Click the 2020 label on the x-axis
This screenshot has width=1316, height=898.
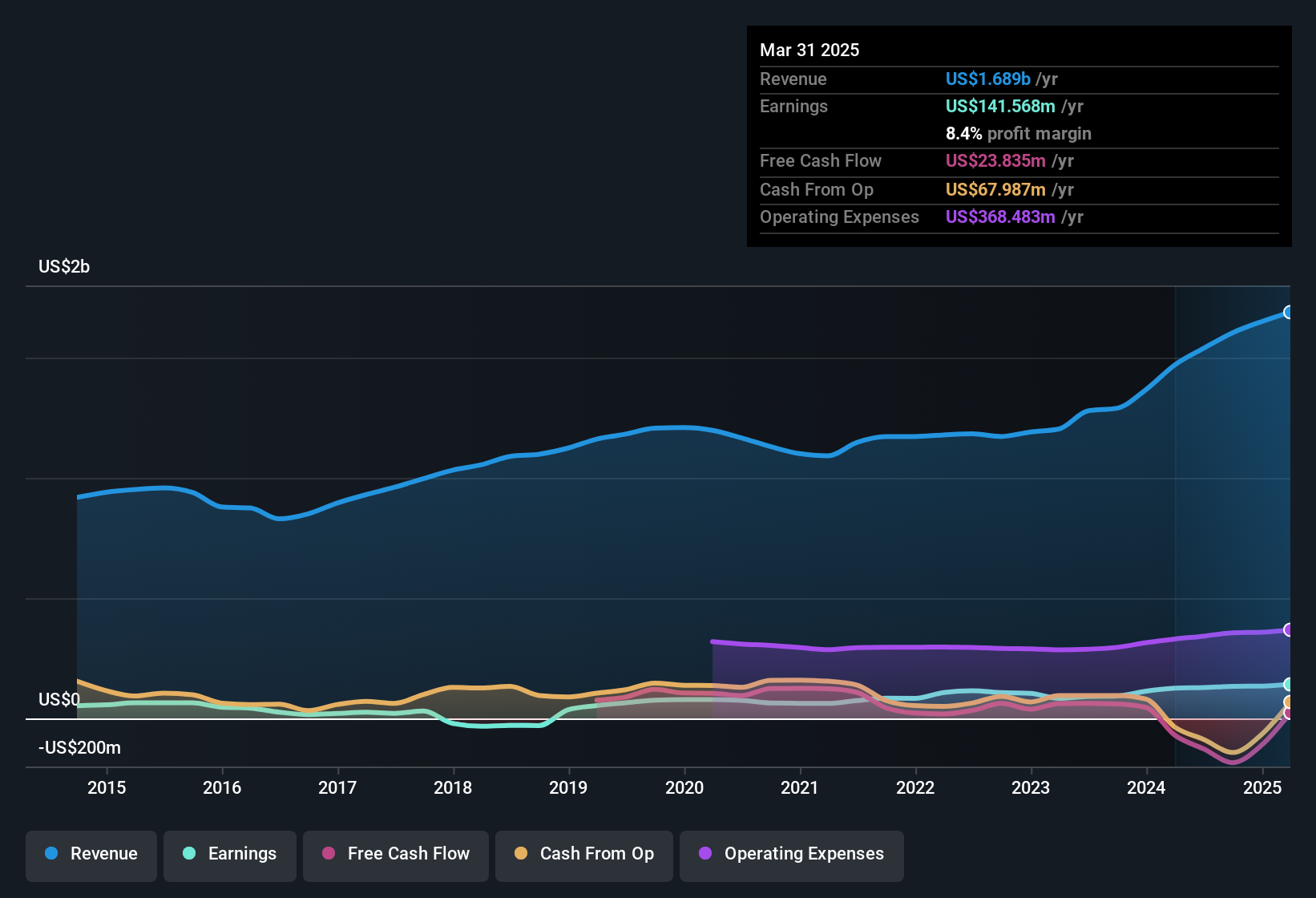tap(684, 787)
